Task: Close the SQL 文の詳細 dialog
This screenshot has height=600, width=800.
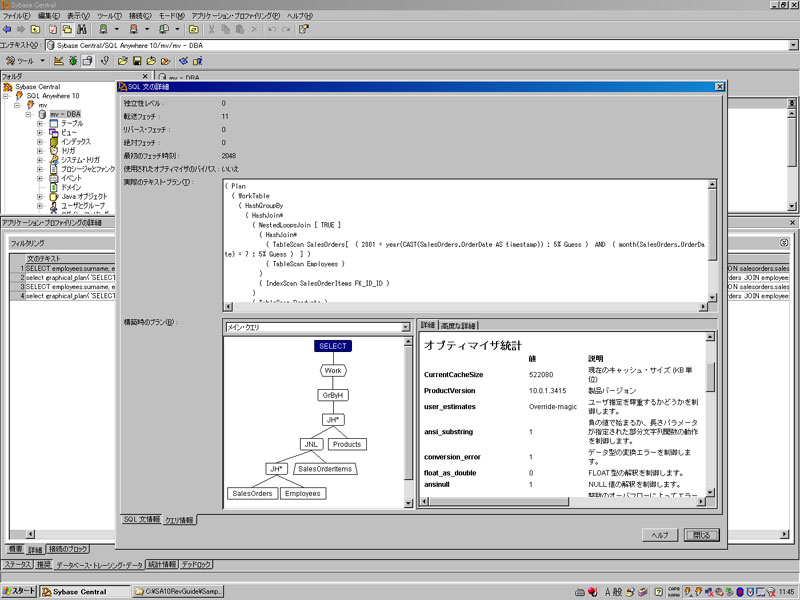Action: point(719,87)
